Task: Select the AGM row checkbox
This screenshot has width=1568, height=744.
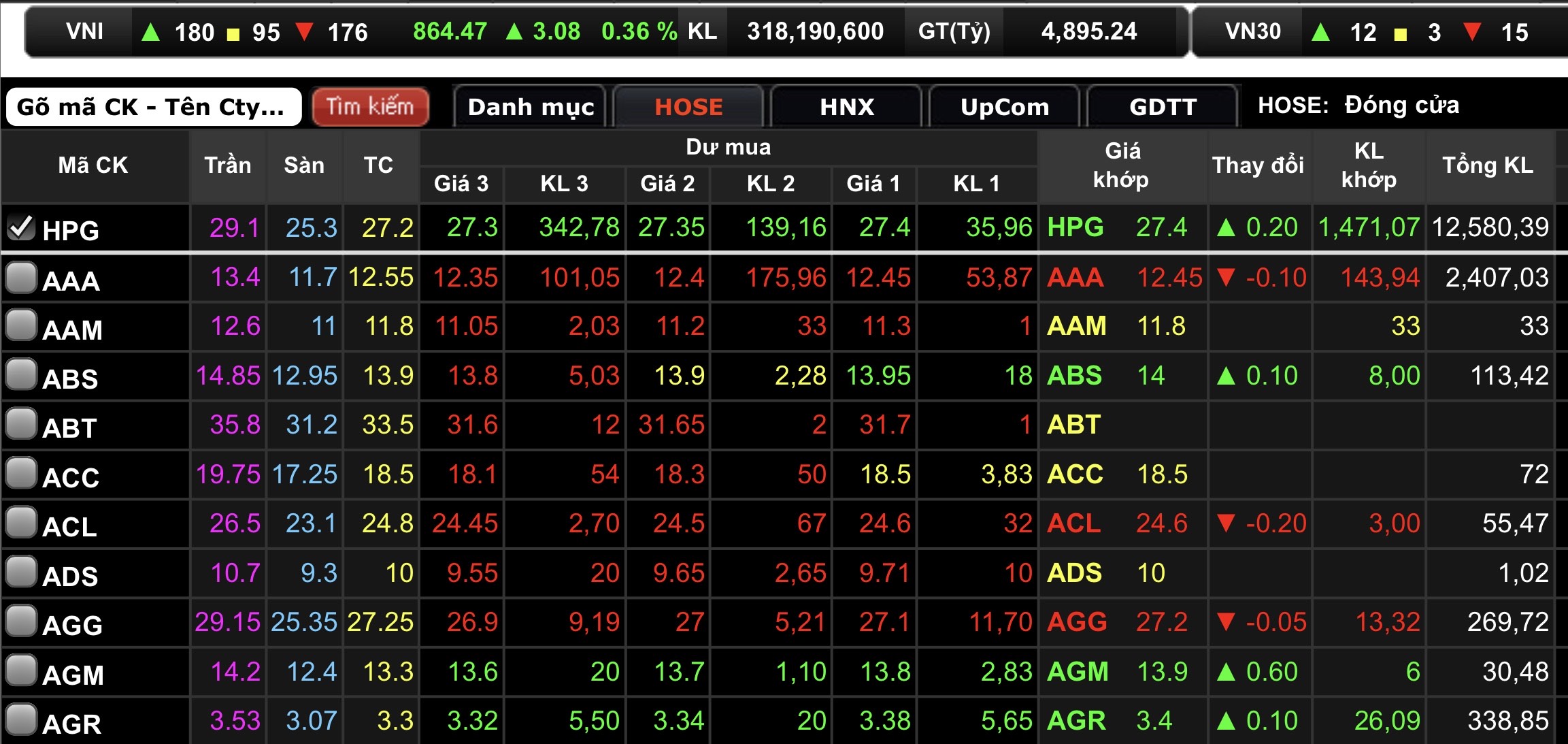Action: click(20, 670)
